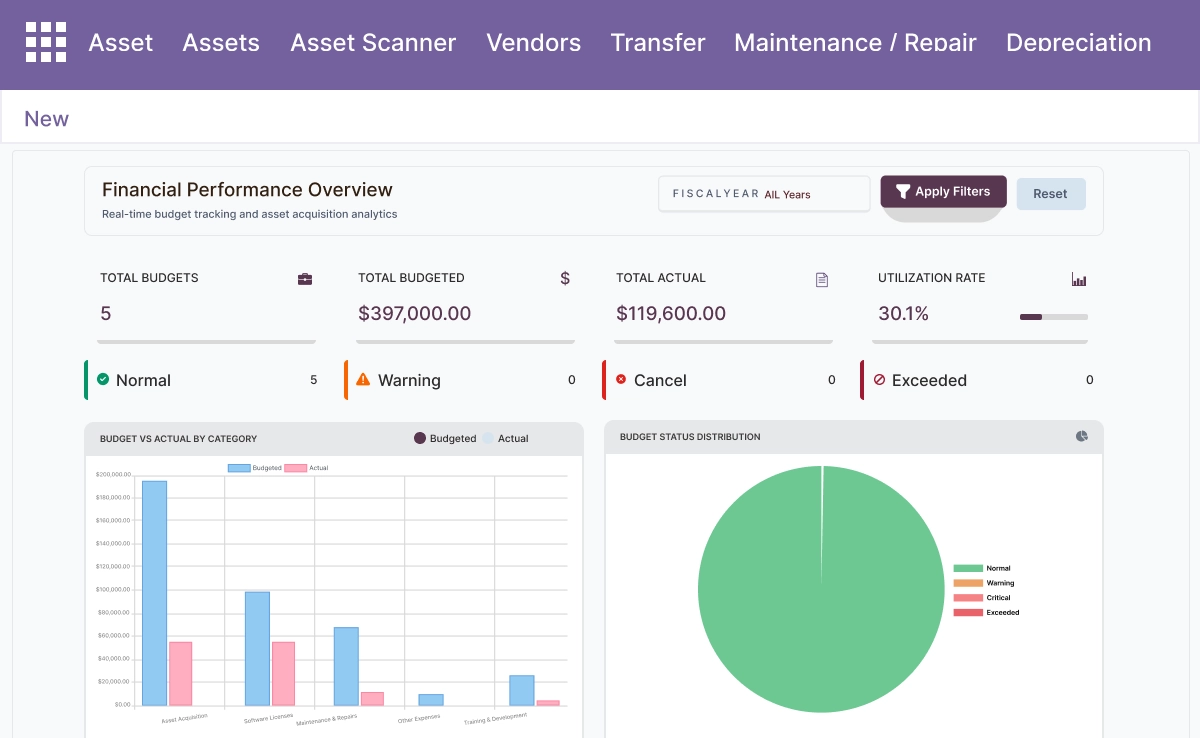Open the Asset menu
1200x738 pixels.
pos(121,43)
